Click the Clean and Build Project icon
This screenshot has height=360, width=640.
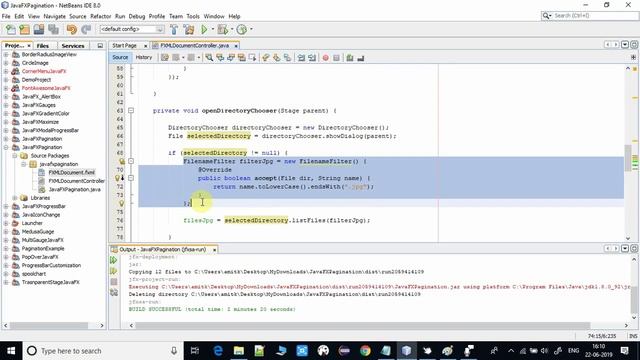pos(189,29)
